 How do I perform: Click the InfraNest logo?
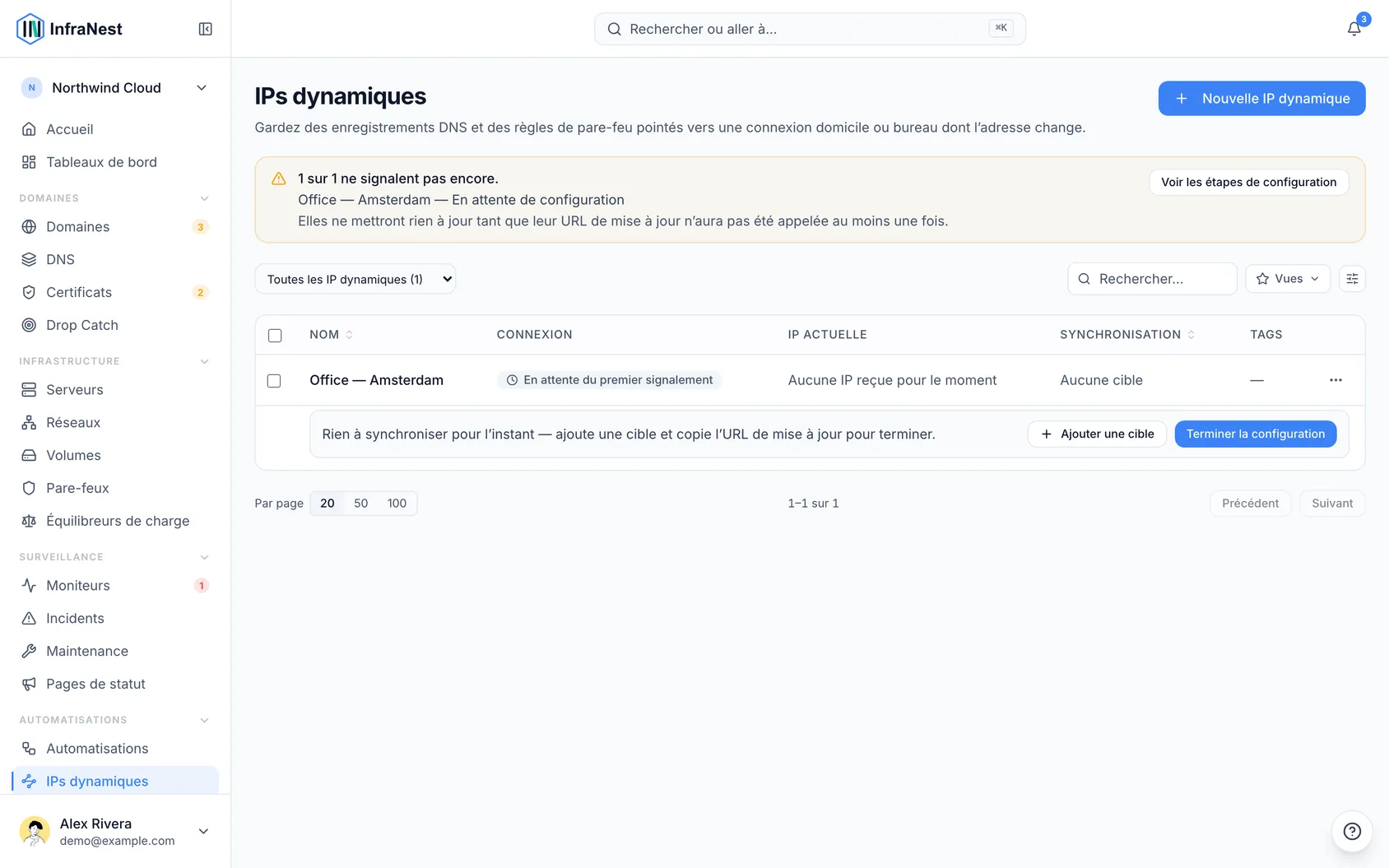pyautogui.click(x=69, y=29)
